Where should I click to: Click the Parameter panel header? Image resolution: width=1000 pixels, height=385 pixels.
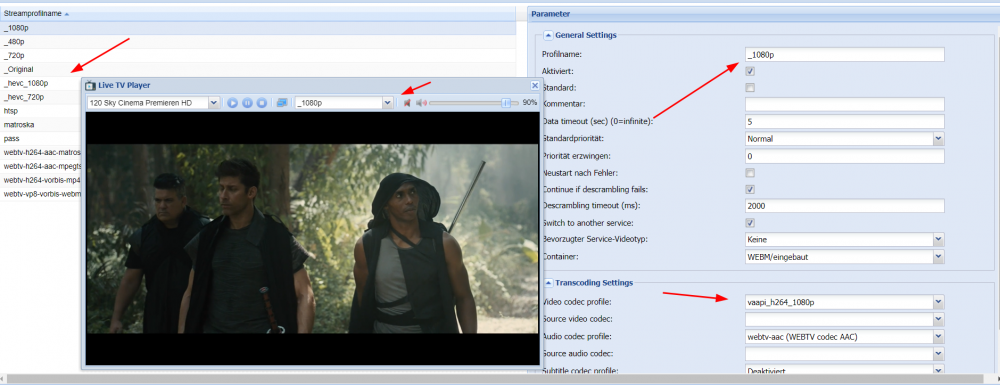763,13
